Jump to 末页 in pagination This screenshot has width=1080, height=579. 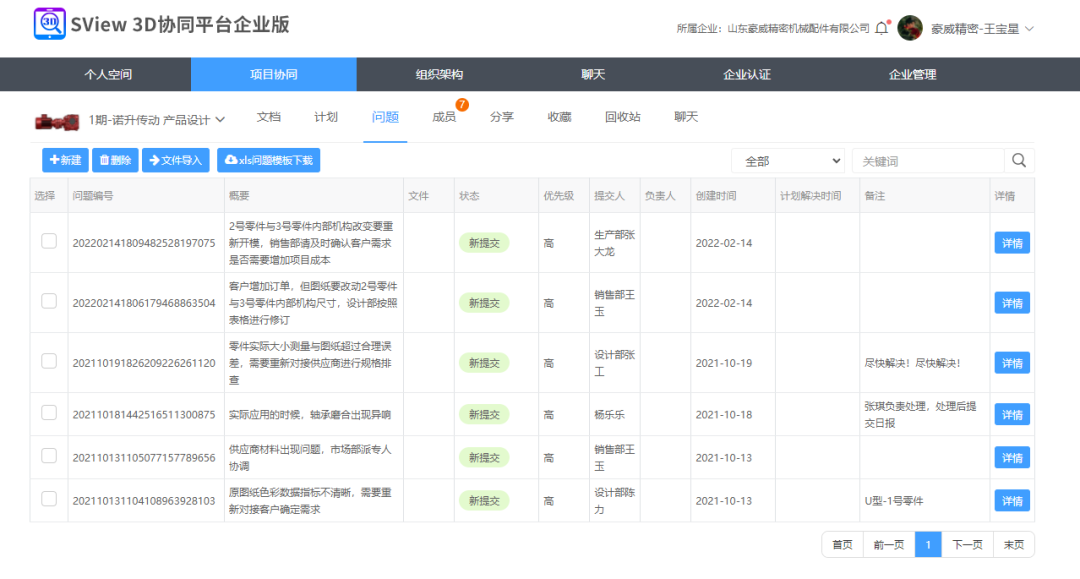click(x=1013, y=544)
